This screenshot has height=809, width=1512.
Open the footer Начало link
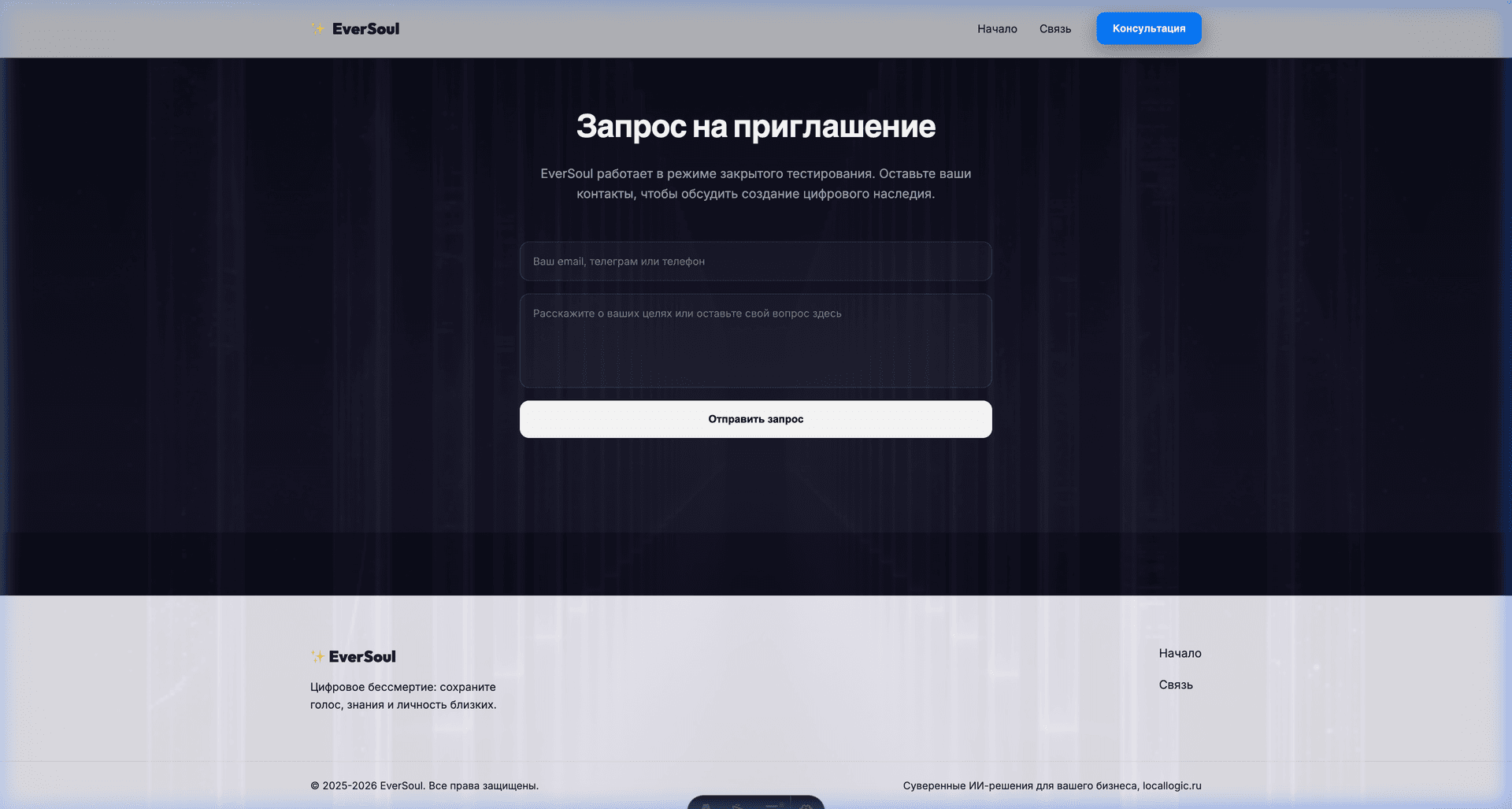click(1180, 653)
